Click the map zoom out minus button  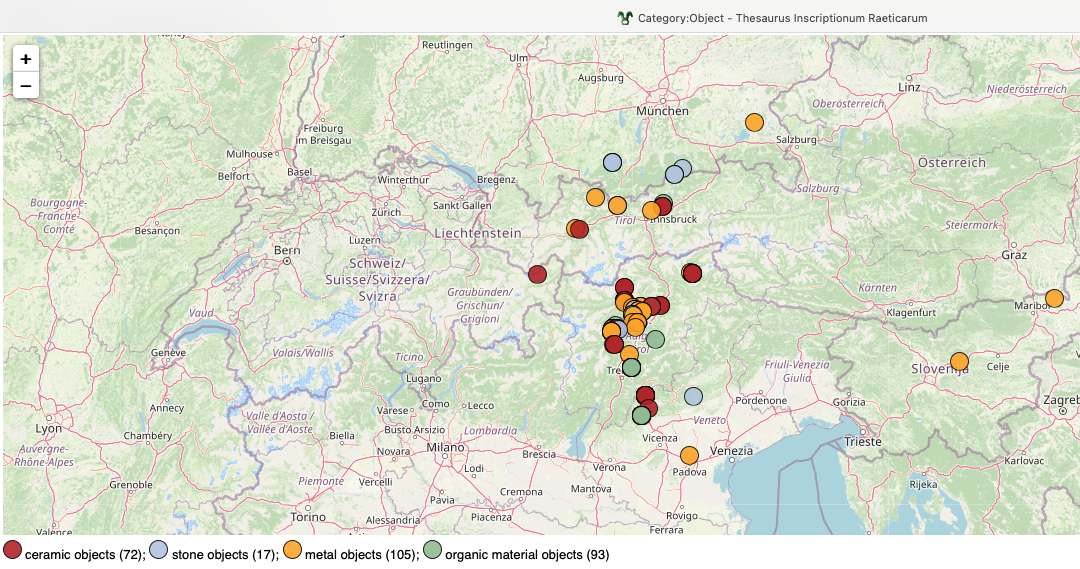coord(26,86)
